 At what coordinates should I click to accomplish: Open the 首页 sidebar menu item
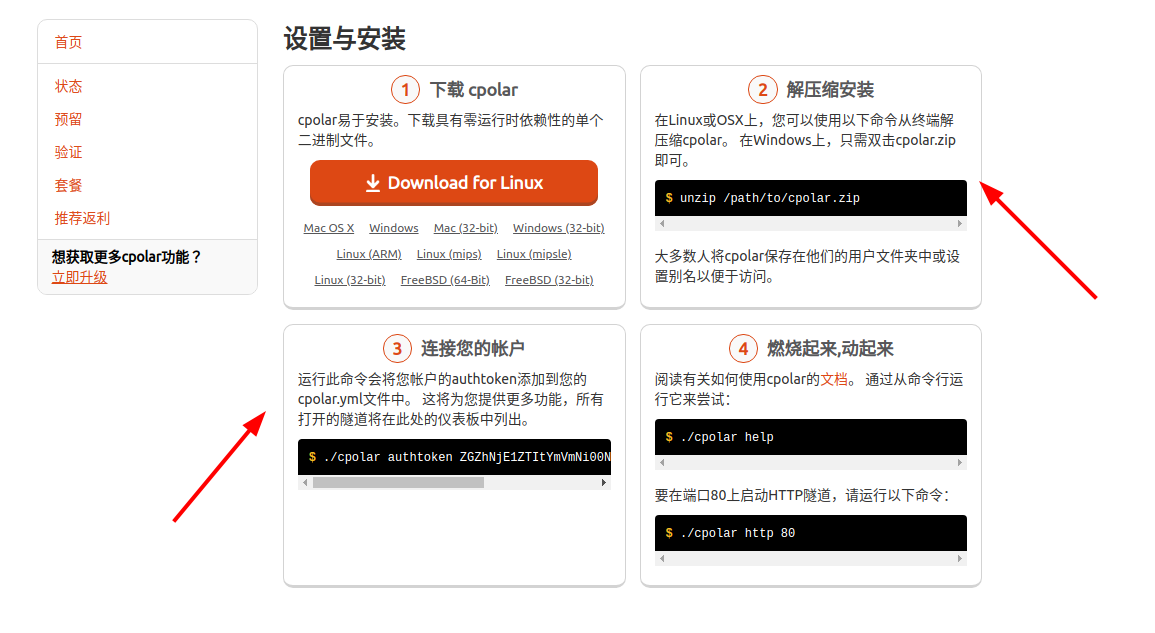pyautogui.click(x=69, y=42)
